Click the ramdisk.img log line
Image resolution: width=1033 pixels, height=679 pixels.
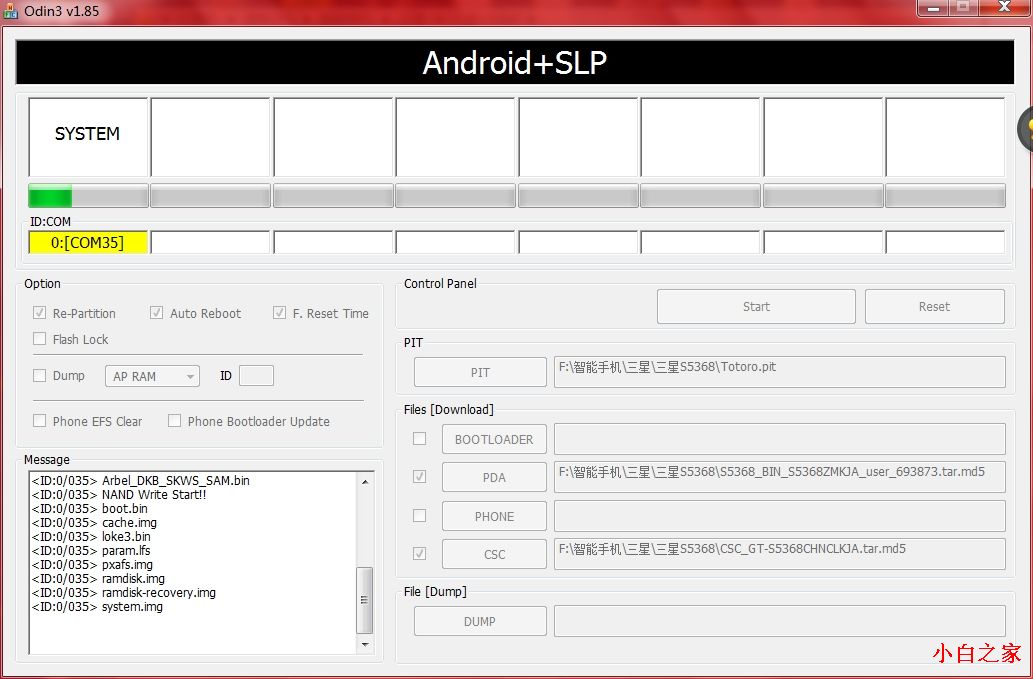tap(98, 579)
